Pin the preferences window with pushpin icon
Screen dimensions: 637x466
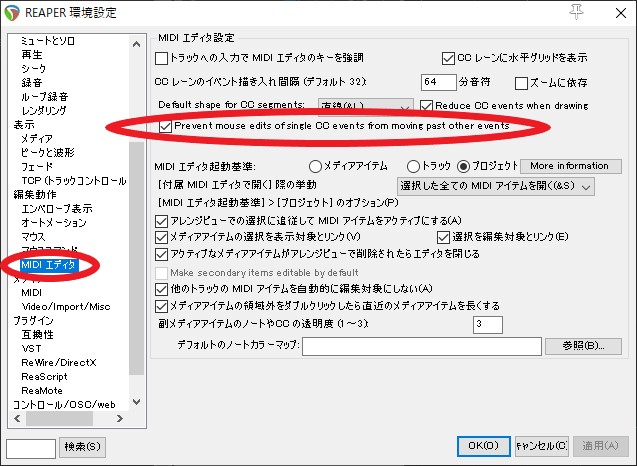pos(576,12)
